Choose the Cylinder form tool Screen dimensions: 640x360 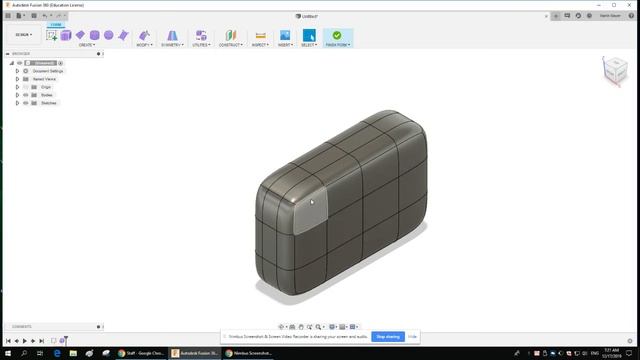[94, 35]
